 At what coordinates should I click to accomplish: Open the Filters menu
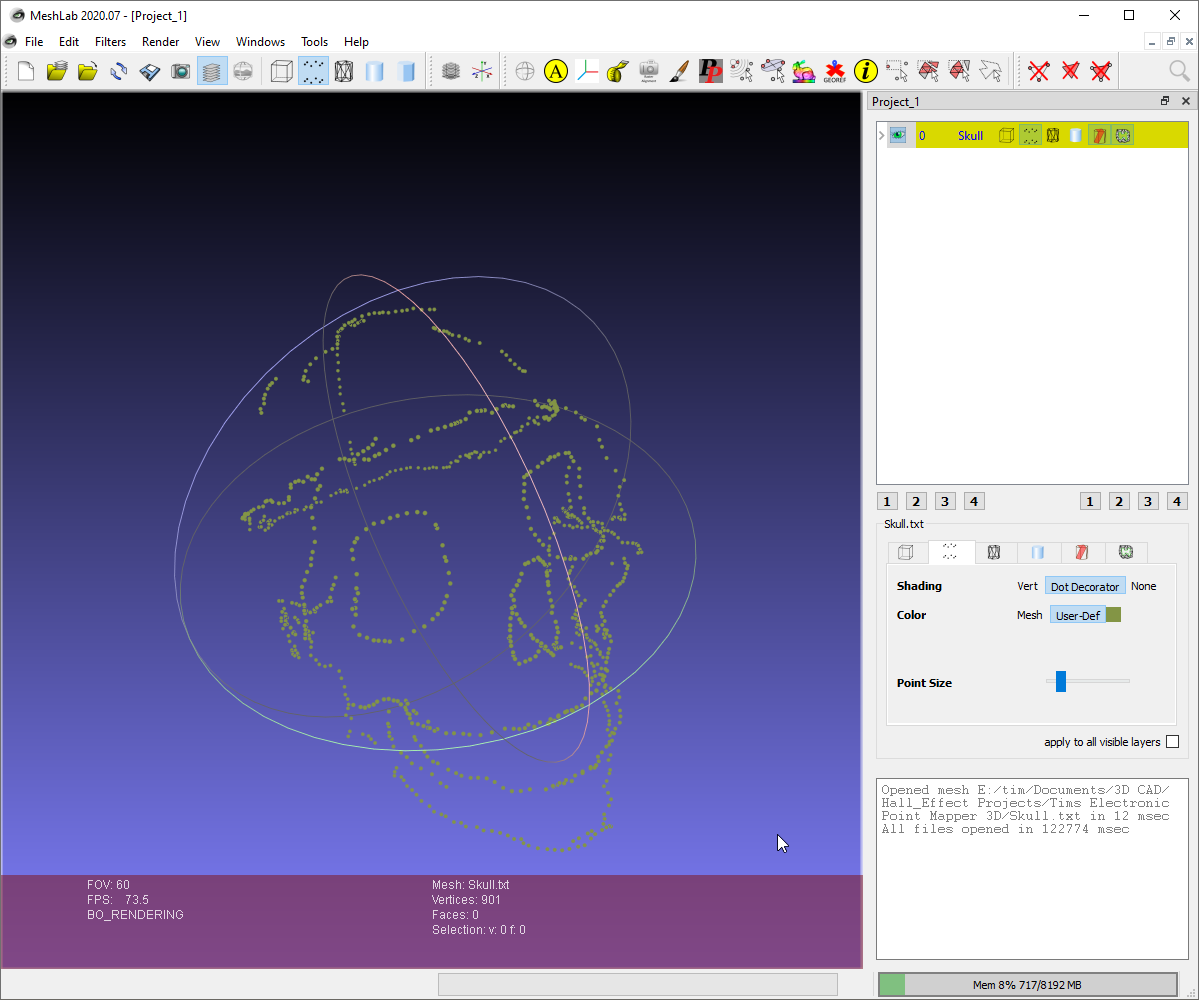pyautogui.click(x=110, y=42)
